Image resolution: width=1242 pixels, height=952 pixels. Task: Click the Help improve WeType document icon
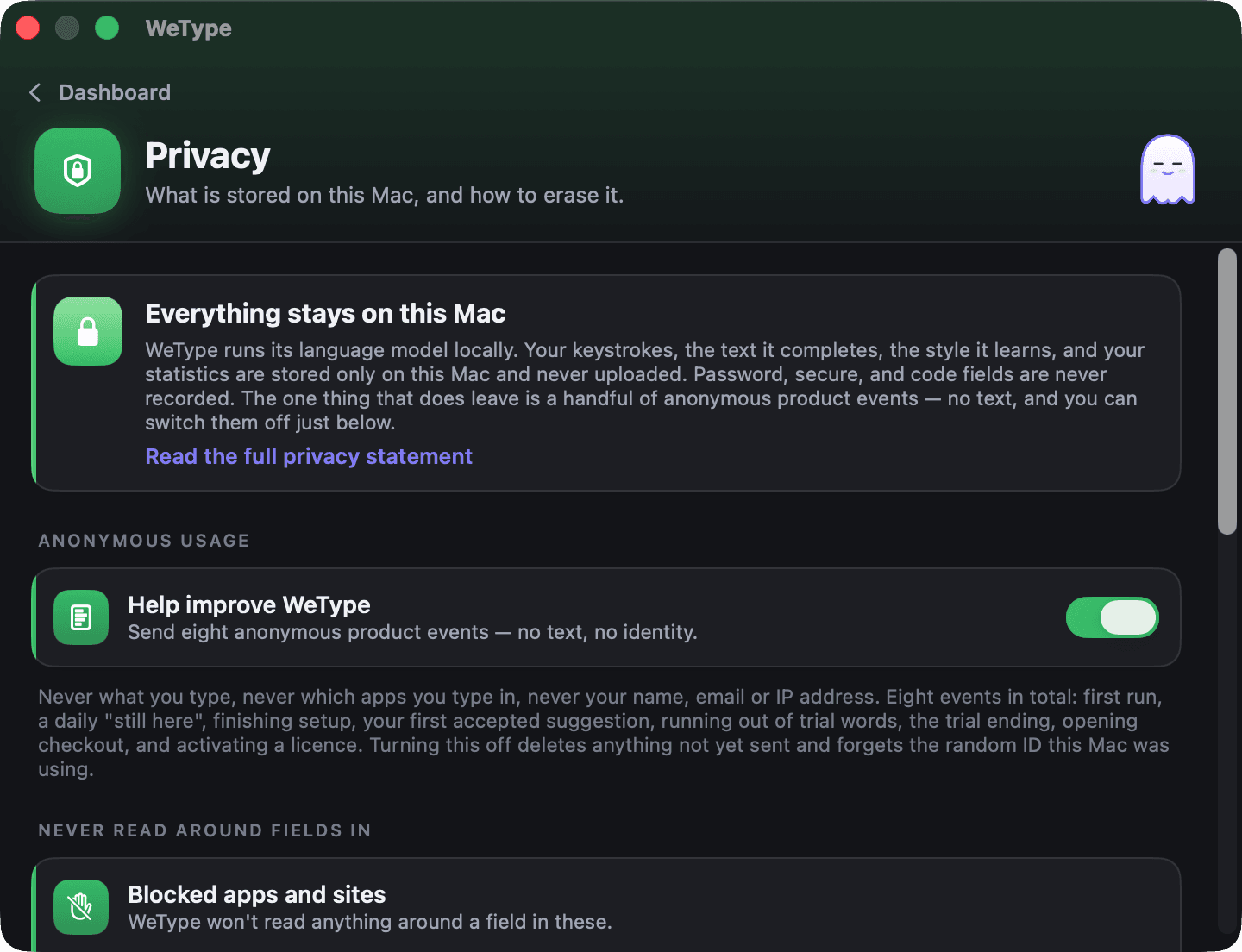coord(81,617)
